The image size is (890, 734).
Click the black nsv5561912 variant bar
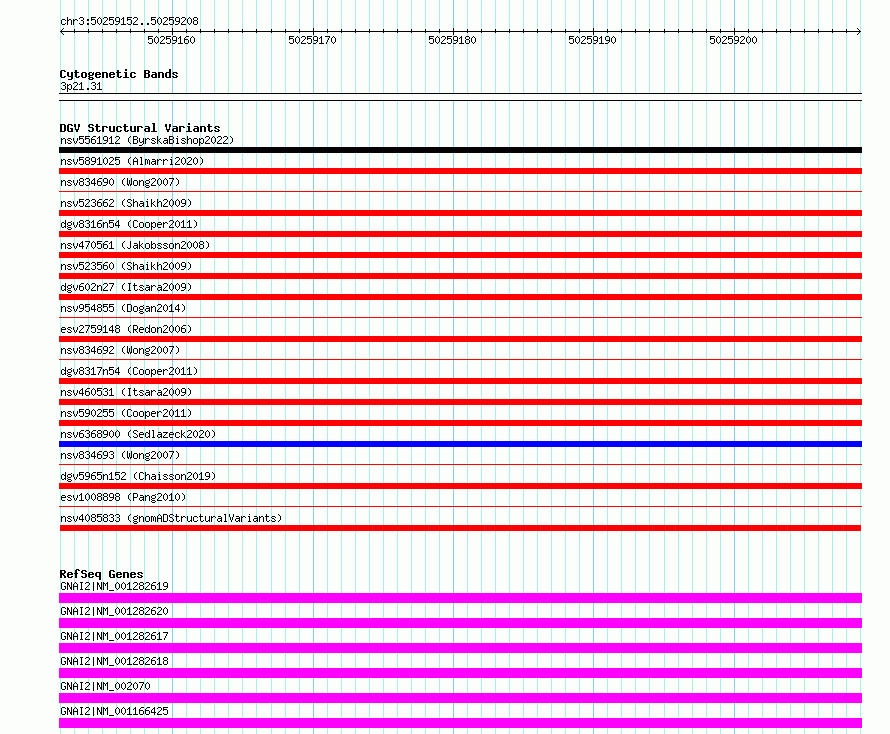pos(460,150)
